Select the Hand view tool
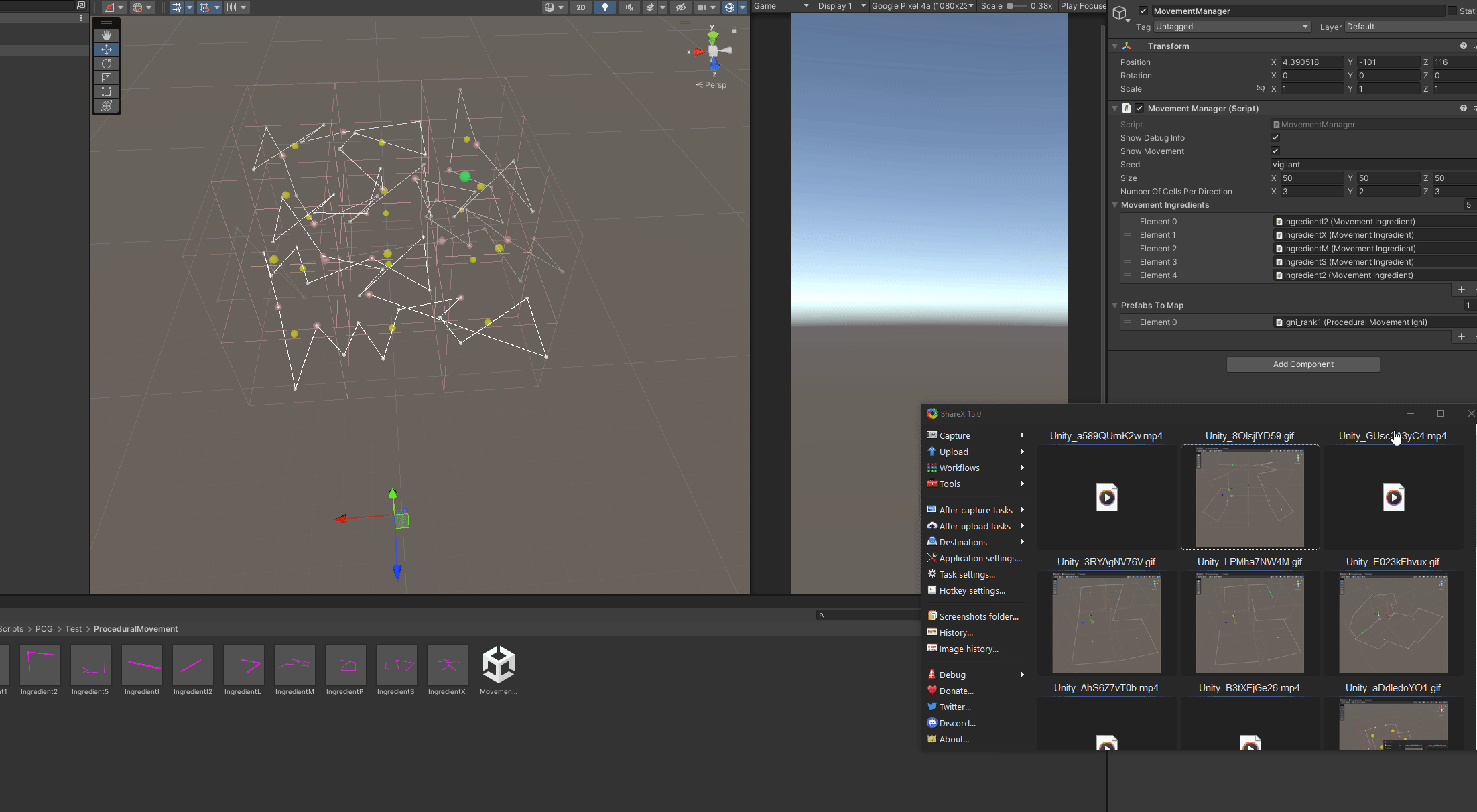 (x=107, y=36)
